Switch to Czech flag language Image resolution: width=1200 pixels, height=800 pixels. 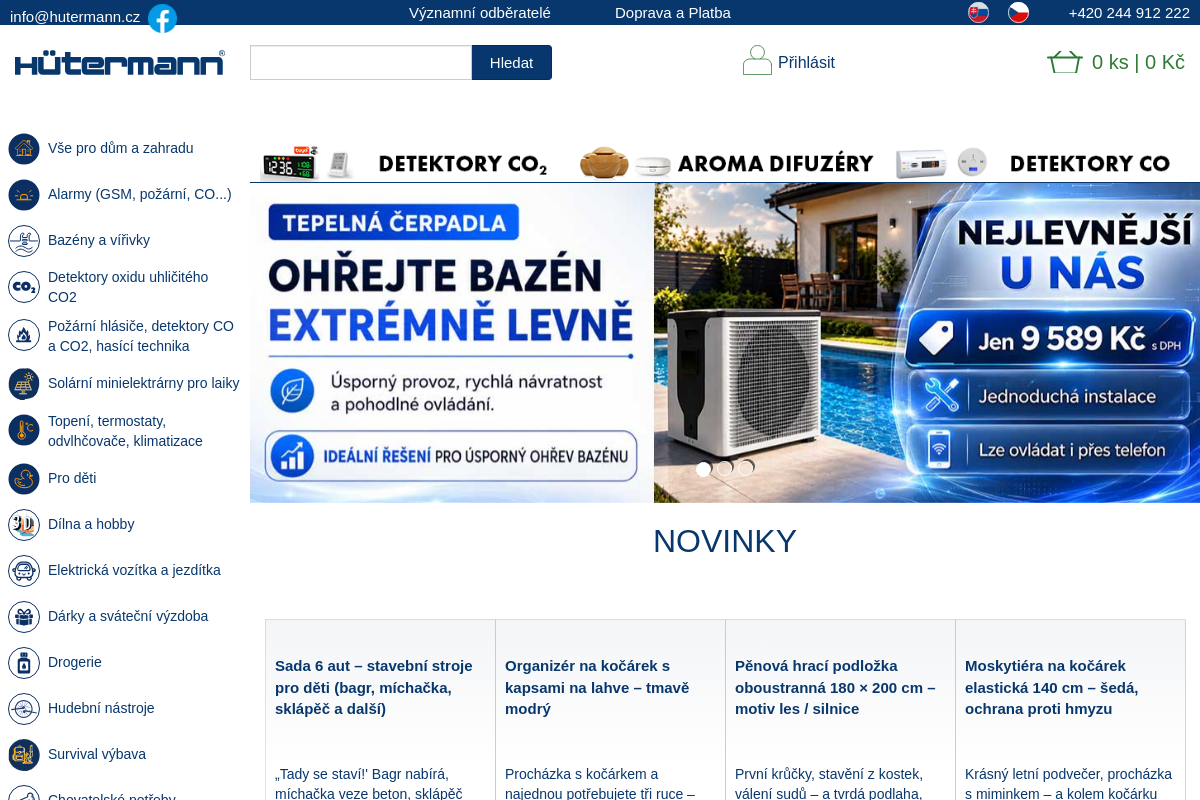pos(1018,13)
